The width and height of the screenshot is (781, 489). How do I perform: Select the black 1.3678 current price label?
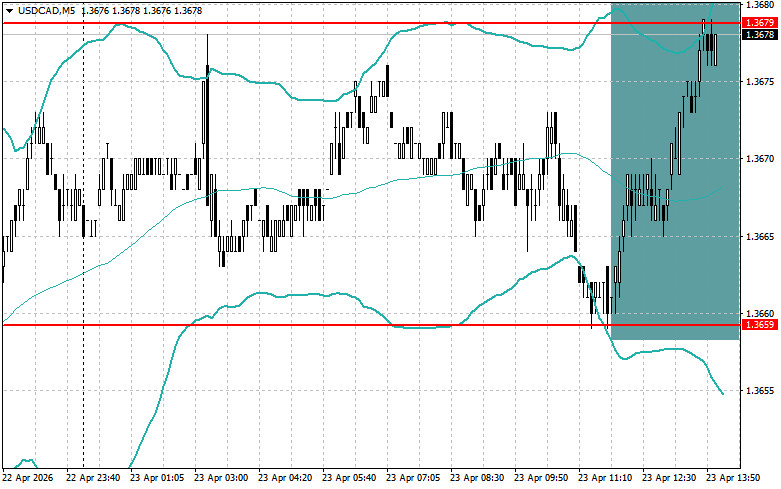point(760,34)
